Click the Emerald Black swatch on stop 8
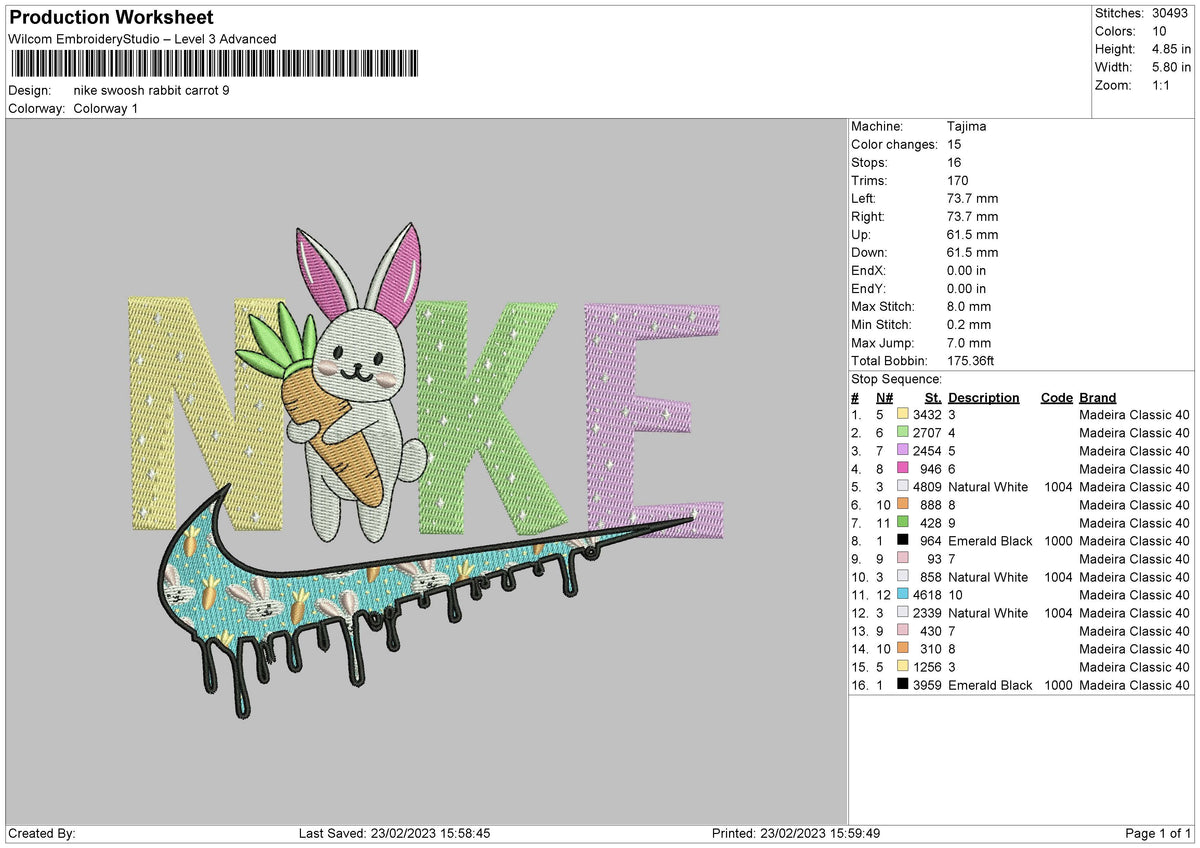Image resolution: width=1200 pixels, height=848 pixels. [902, 541]
